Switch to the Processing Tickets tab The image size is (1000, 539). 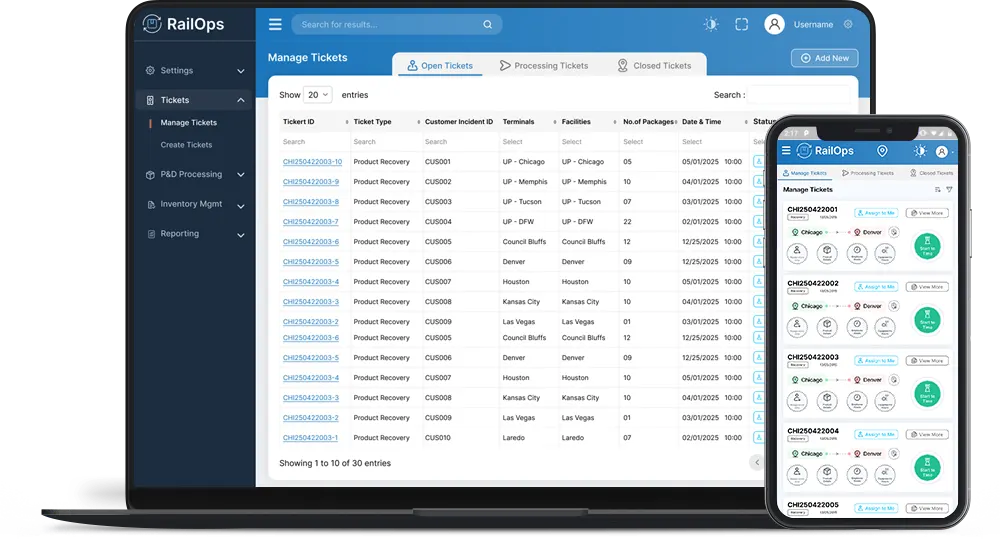click(x=544, y=66)
